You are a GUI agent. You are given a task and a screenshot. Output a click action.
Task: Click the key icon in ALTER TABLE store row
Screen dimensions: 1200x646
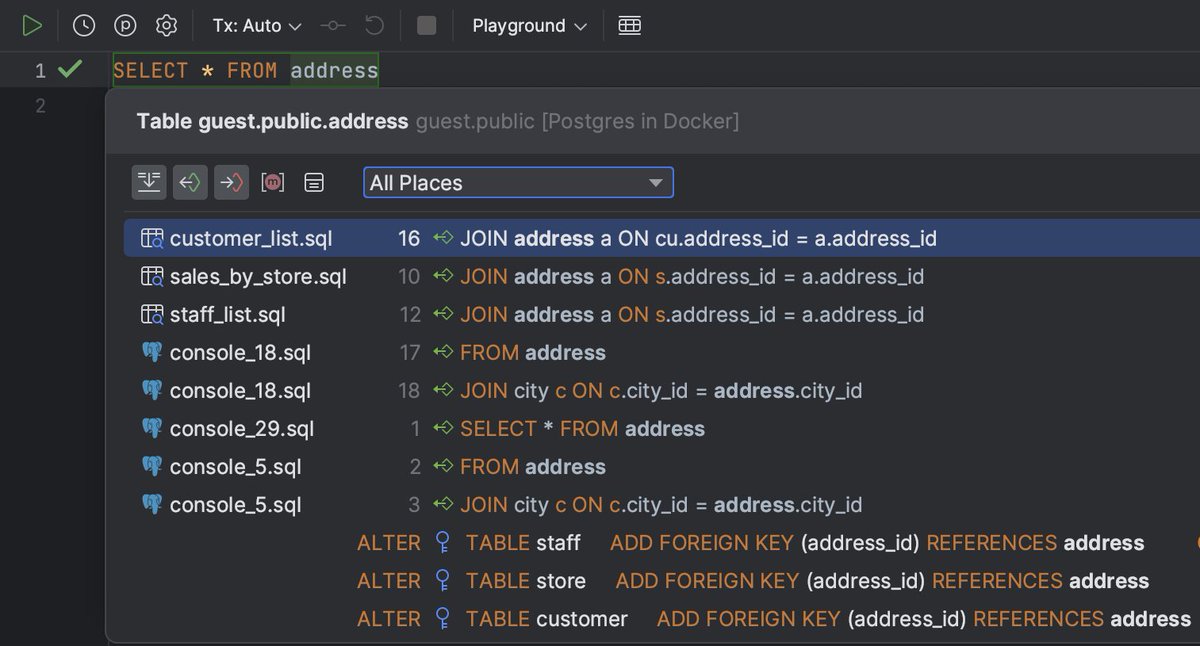(443, 581)
